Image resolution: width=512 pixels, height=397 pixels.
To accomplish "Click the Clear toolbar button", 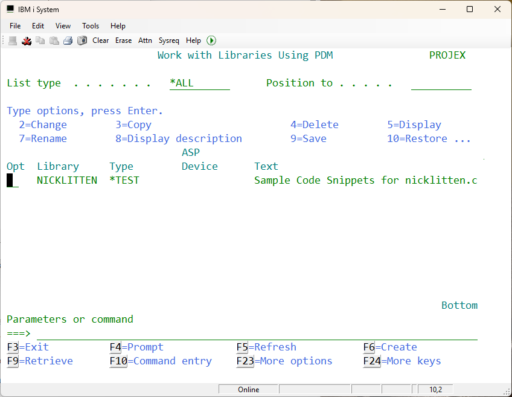I will [x=101, y=41].
